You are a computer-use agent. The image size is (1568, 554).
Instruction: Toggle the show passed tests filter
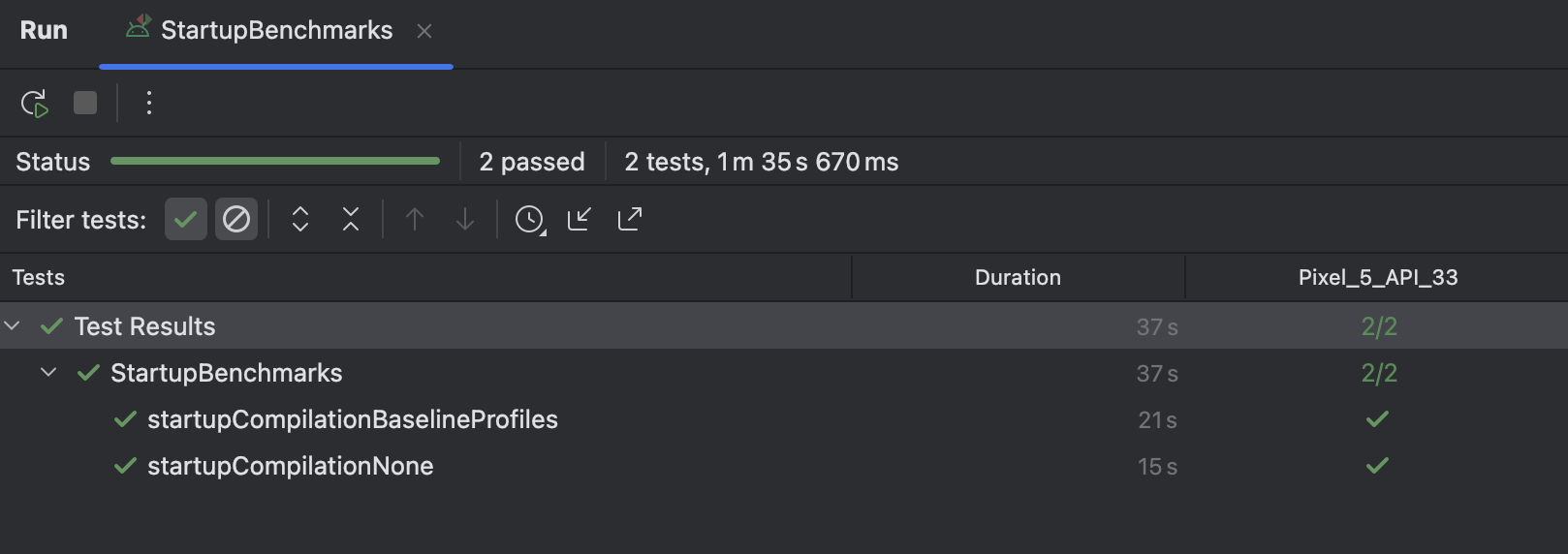(186, 219)
